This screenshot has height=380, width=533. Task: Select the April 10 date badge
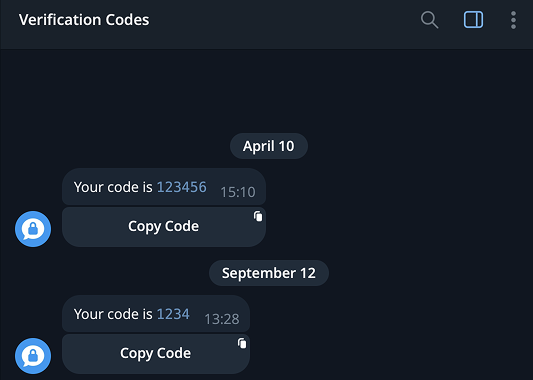269,146
